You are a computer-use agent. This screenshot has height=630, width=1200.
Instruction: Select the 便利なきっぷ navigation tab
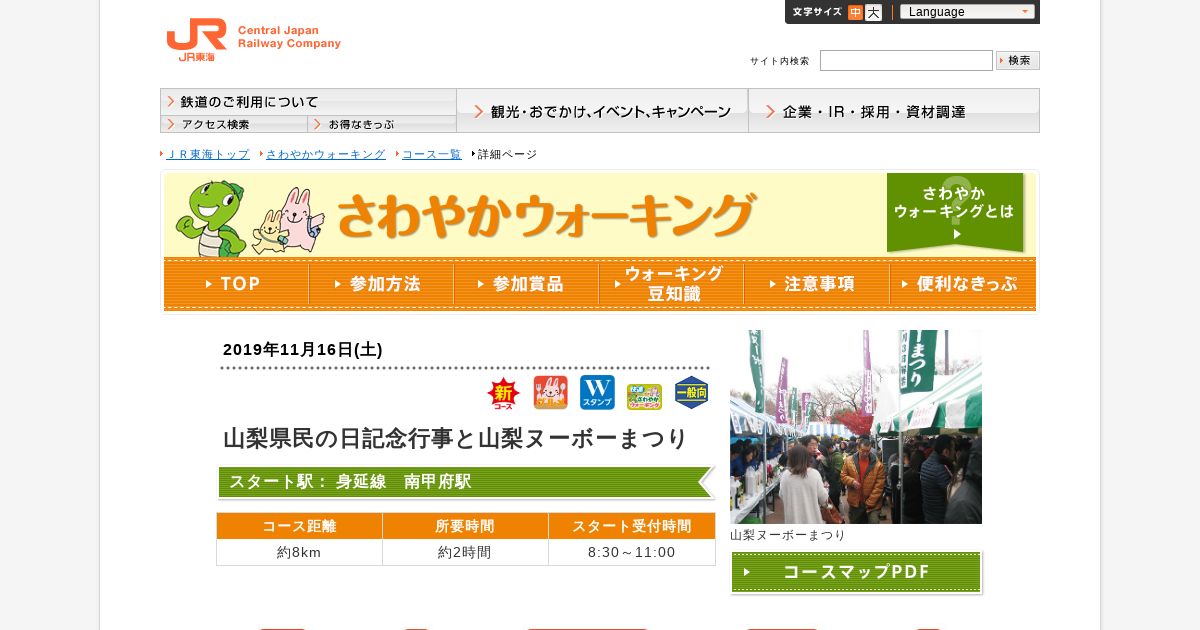pyautogui.click(x=963, y=284)
